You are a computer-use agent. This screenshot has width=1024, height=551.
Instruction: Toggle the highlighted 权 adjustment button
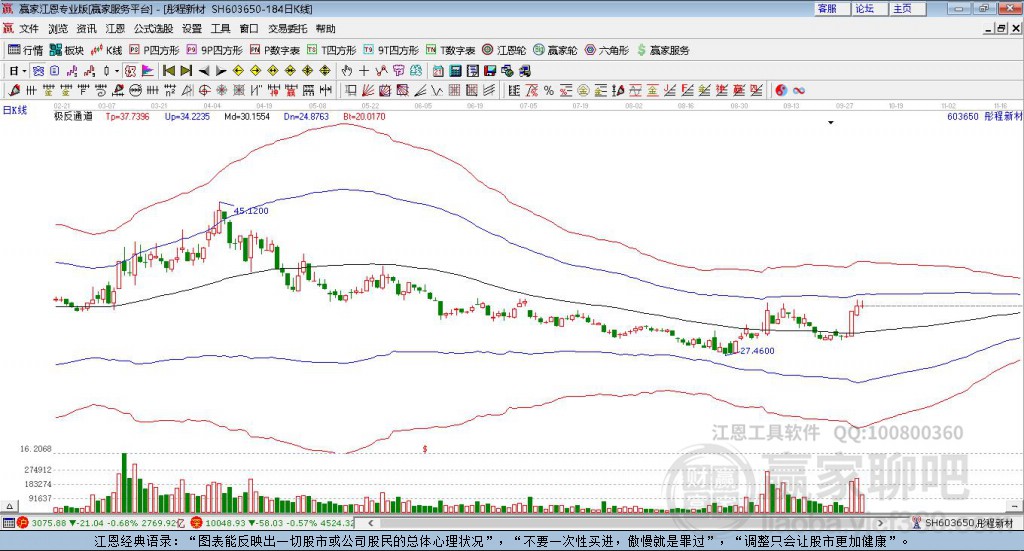tap(131, 71)
